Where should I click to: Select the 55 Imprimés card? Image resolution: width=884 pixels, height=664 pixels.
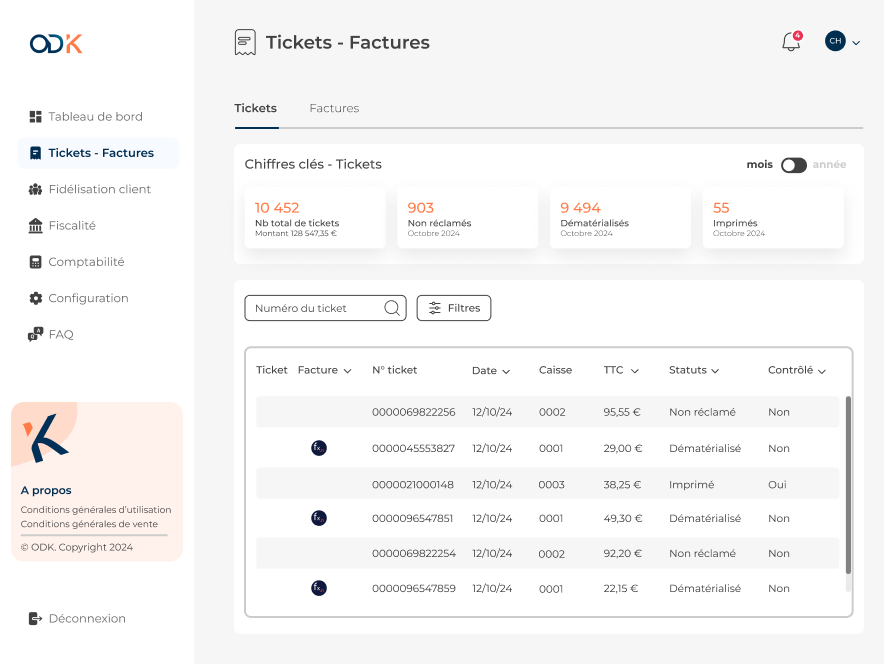pyautogui.click(x=773, y=218)
